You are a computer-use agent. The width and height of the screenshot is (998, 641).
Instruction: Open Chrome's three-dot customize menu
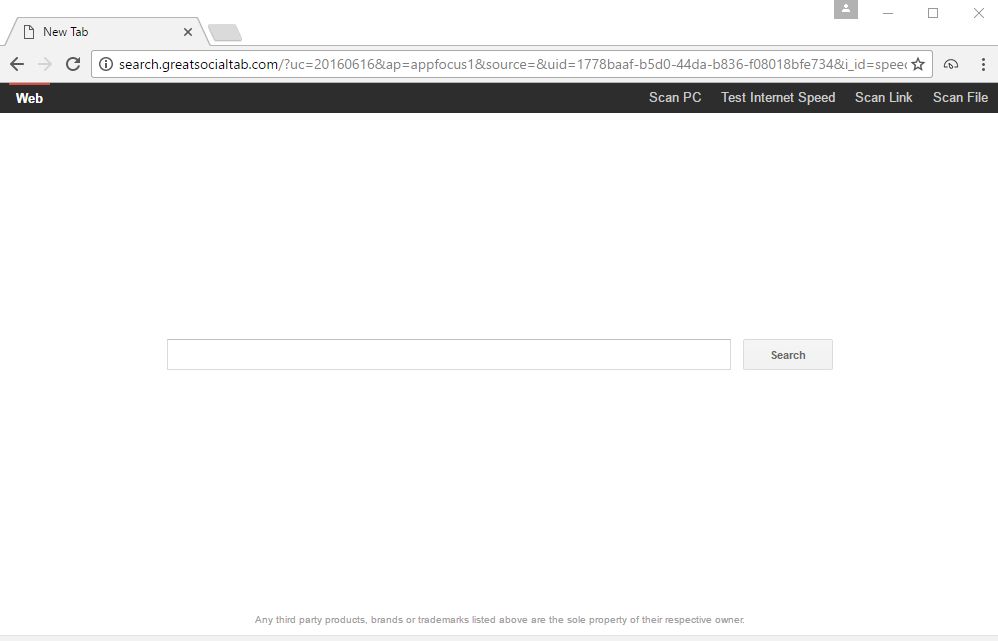(982, 63)
